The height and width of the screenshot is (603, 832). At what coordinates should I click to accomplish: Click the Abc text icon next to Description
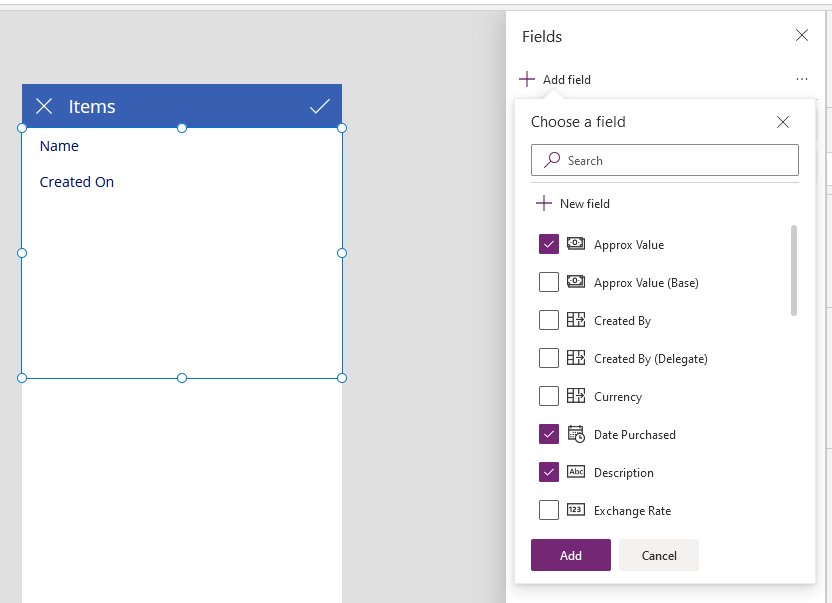tap(576, 472)
